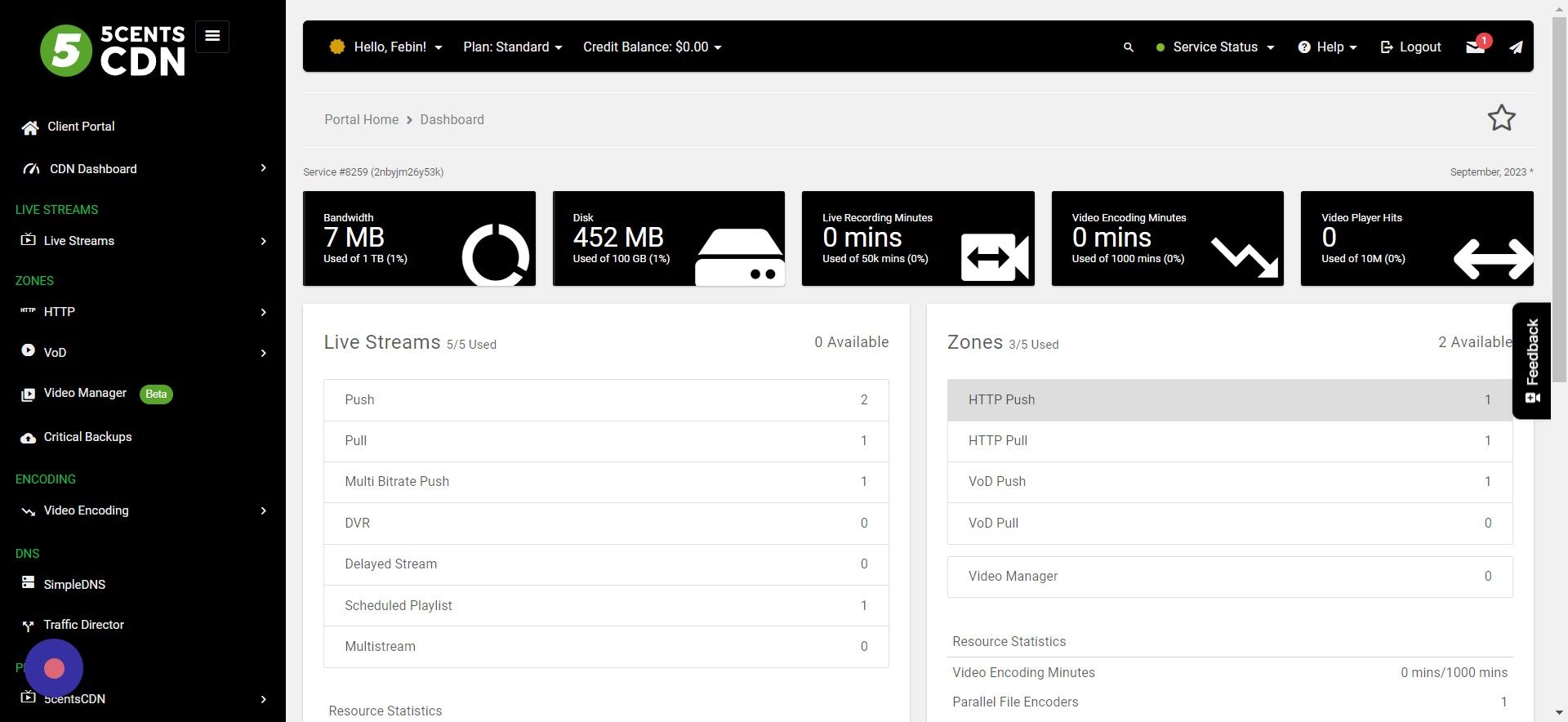Open the mail notifications icon

1476,47
